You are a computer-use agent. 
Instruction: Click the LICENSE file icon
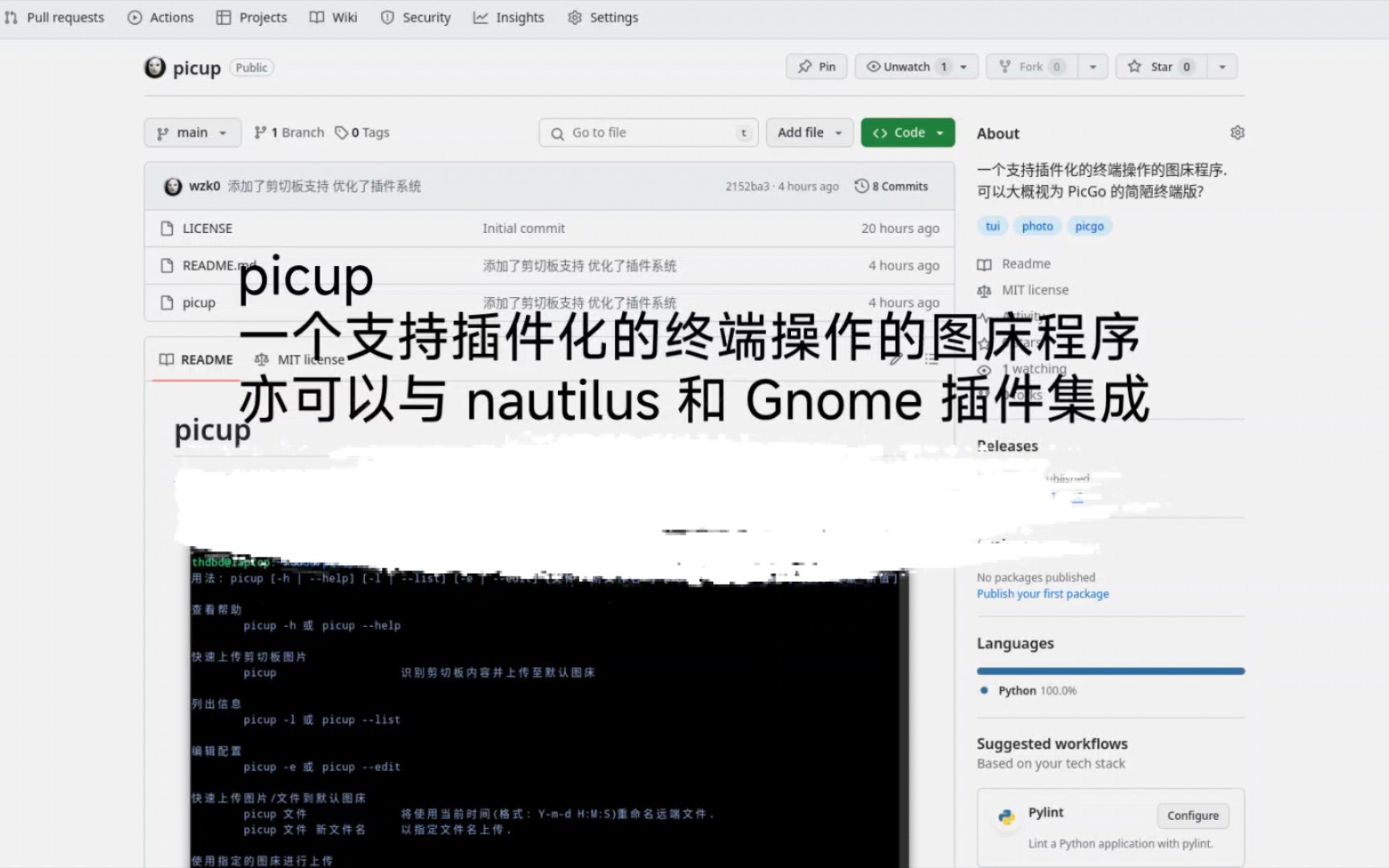tap(167, 228)
